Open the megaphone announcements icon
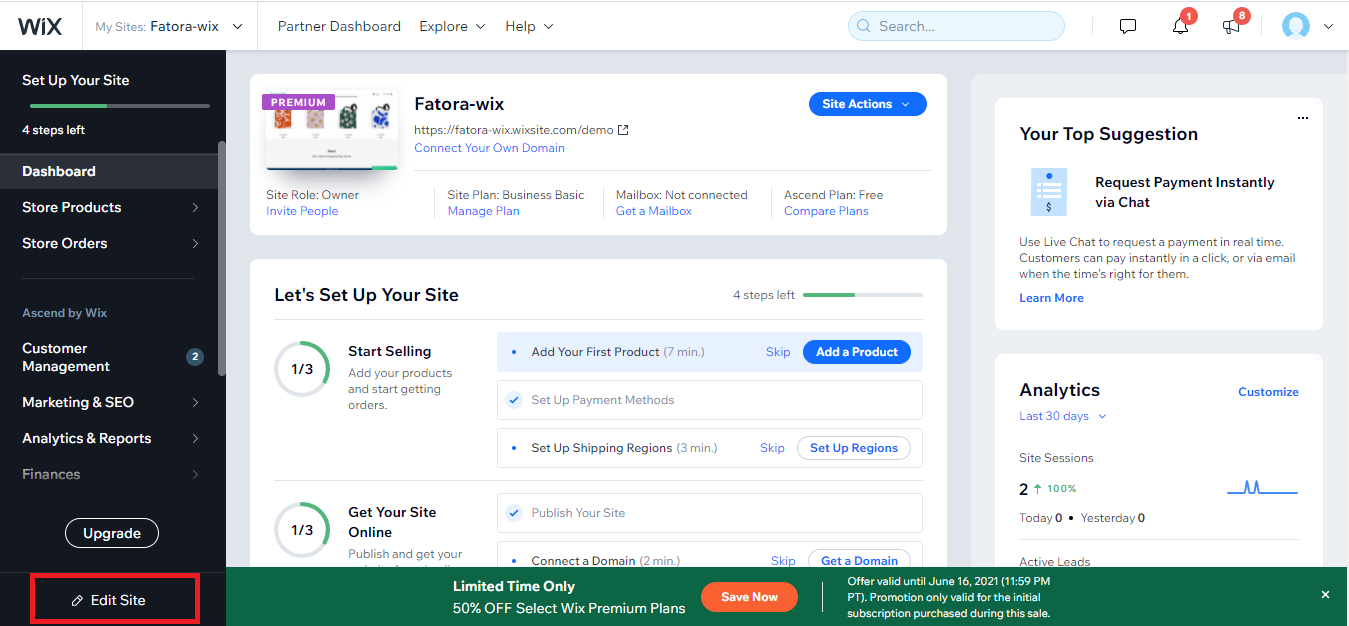This screenshot has width=1349, height=626. 1232,27
